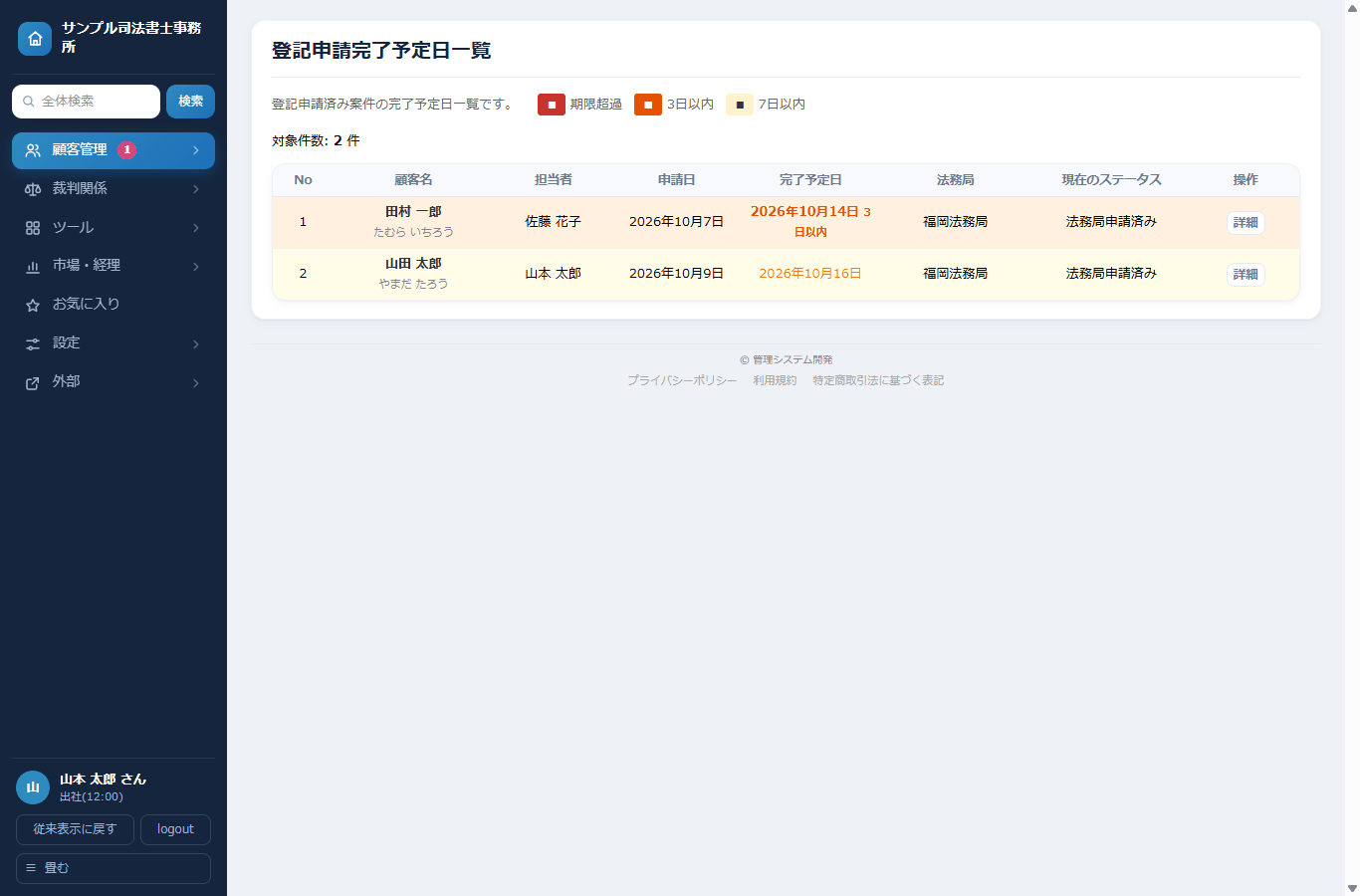Open the プライバシーポリシー link
This screenshot has height=896, width=1360.
pyautogui.click(x=682, y=380)
